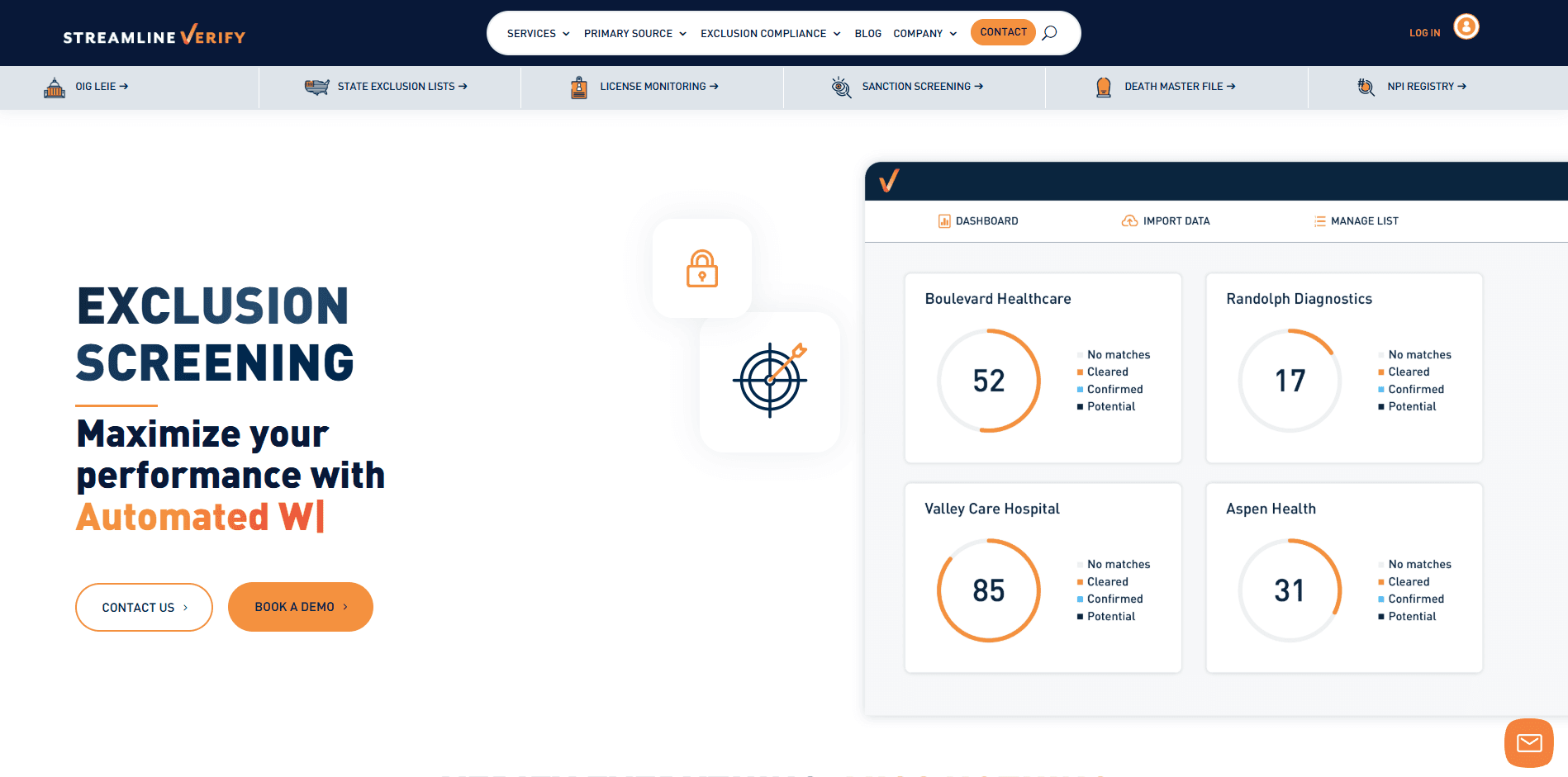Viewport: 1568px width, 777px height.
Task: Click the orange padlock icon tile
Action: [x=702, y=268]
